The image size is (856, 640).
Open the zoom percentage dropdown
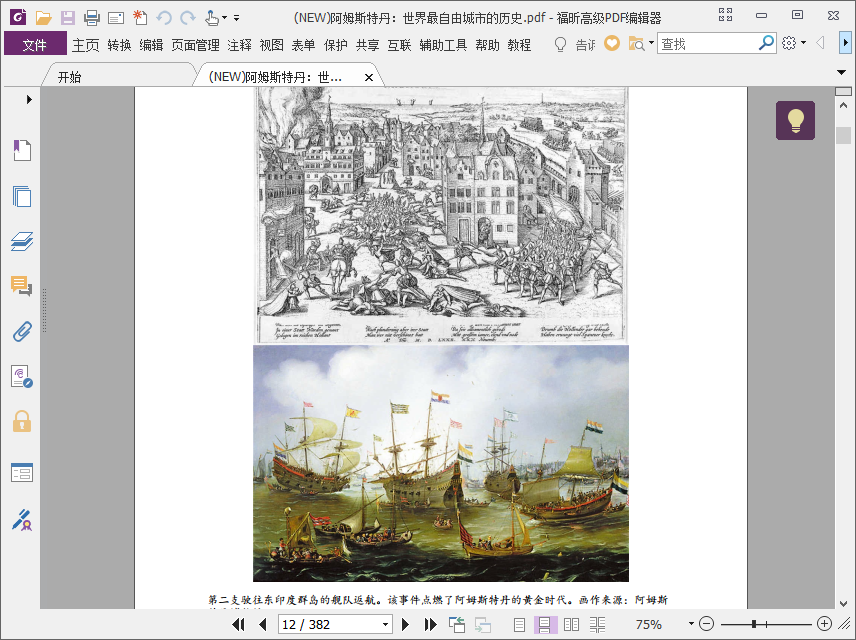tap(691, 624)
